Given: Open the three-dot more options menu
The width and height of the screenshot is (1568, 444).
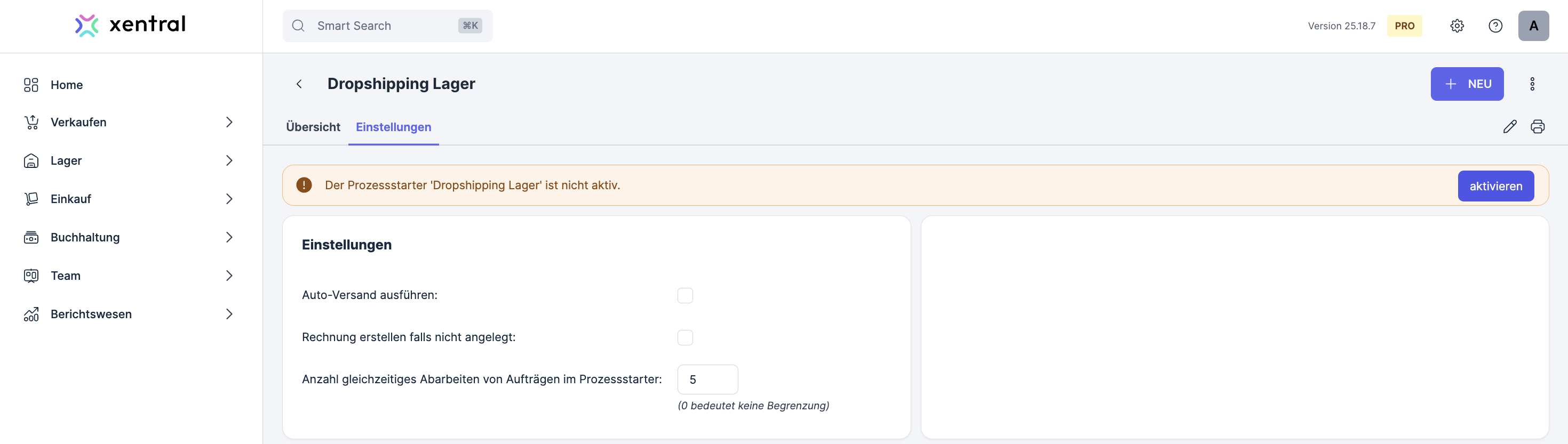Looking at the screenshot, I should (1532, 84).
